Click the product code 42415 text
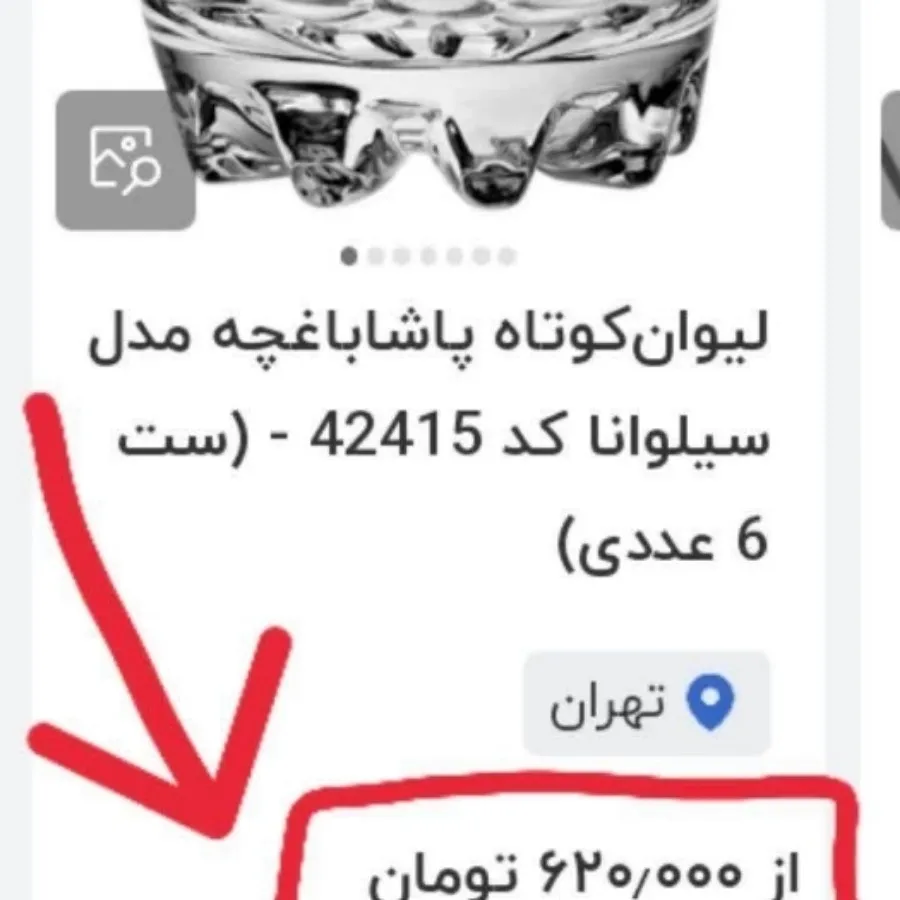Image resolution: width=900 pixels, height=900 pixels. click(395, 433)
